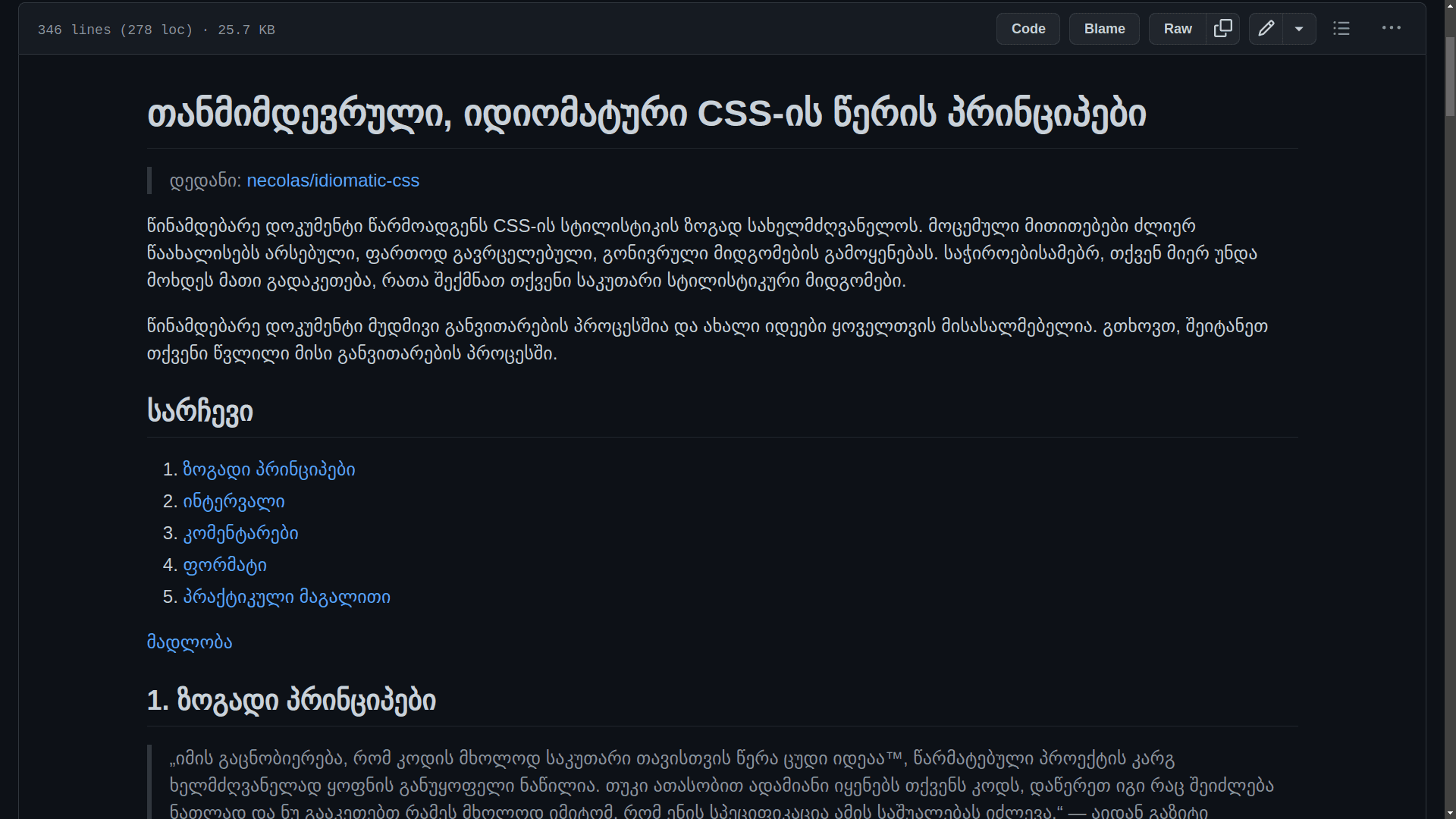Expand the edit options dropdown
This screenshot has width=1456, height=819.
1297,28
